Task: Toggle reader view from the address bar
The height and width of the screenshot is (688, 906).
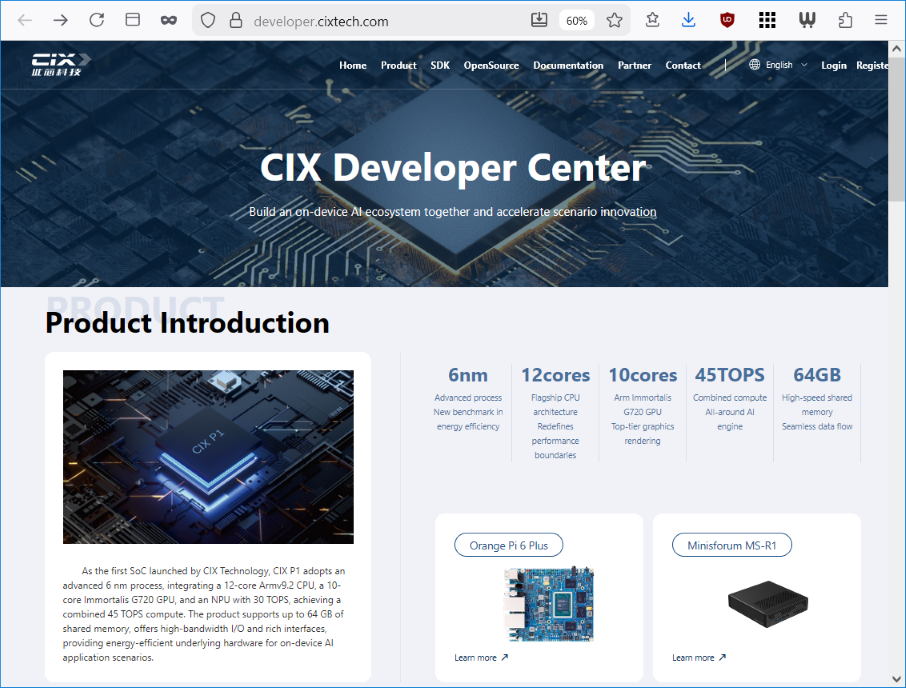Action: pos(132,20)
